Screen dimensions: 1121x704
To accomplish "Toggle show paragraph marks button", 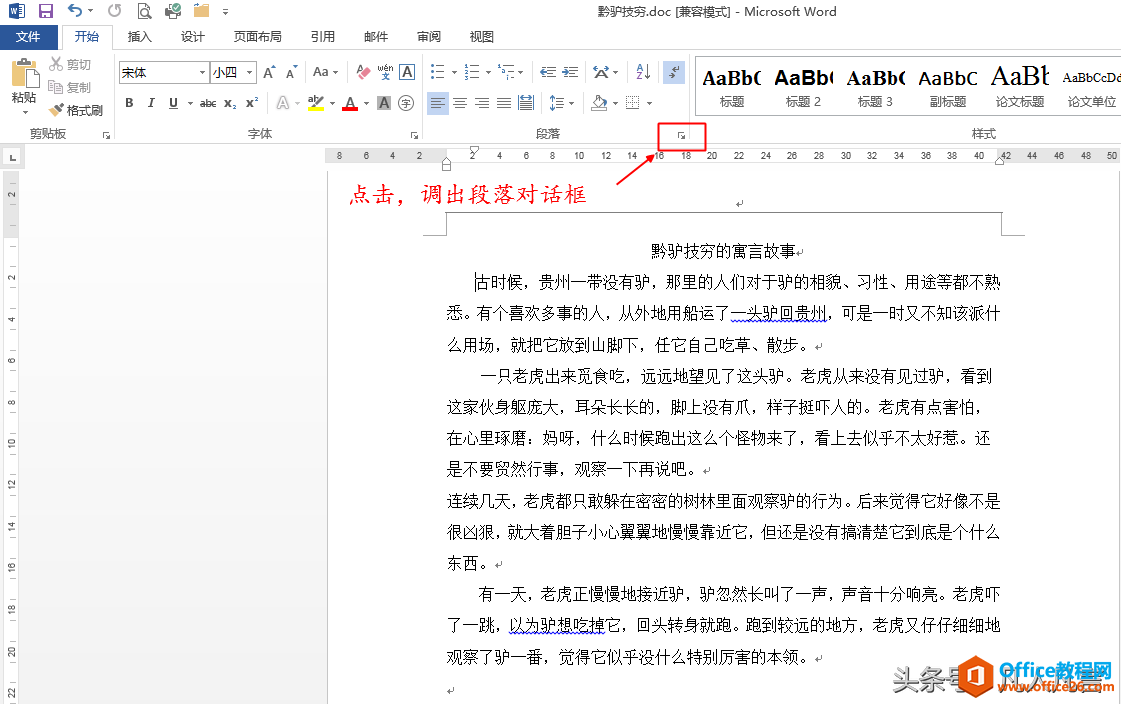I will coord(674,72).
